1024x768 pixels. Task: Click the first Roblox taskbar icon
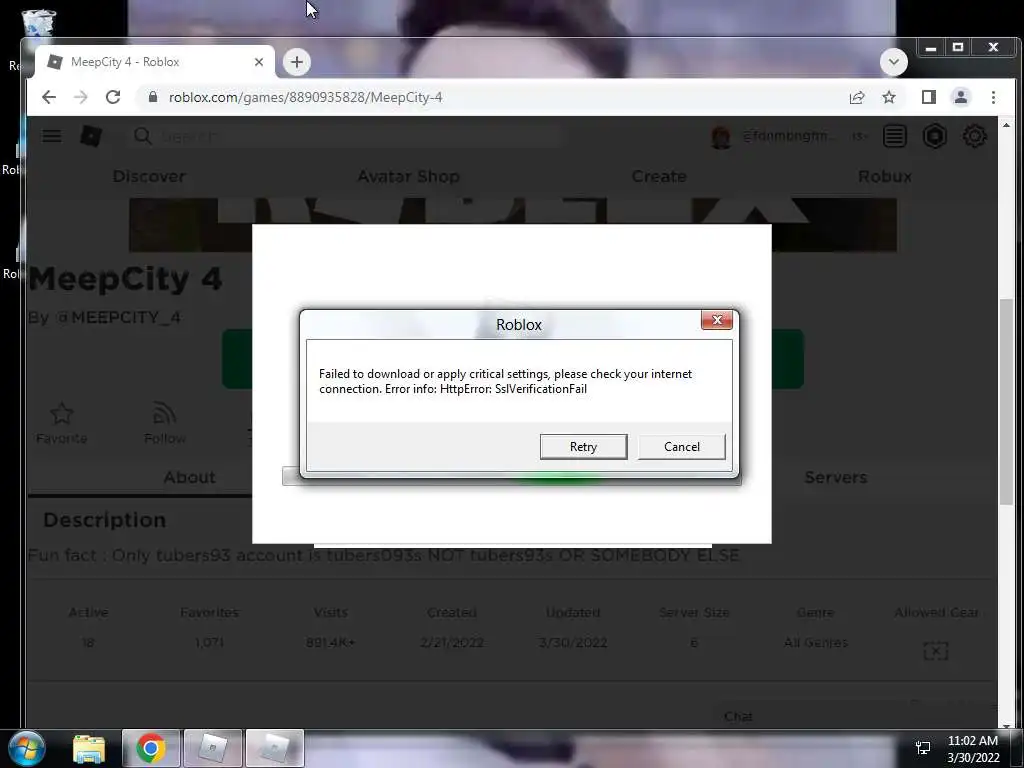(213, 748)
